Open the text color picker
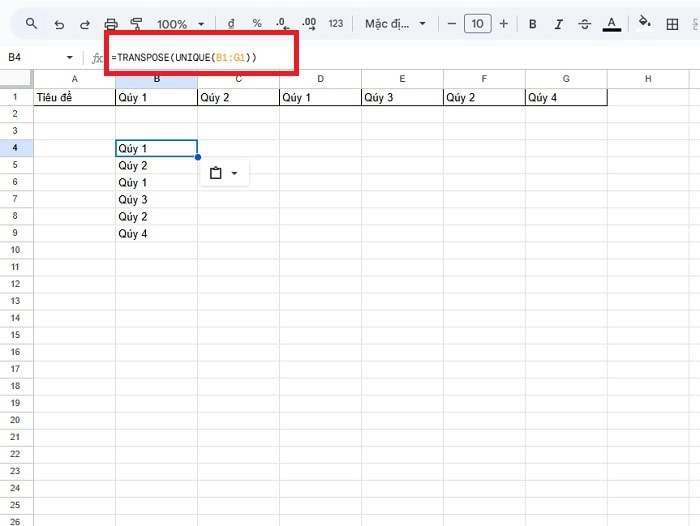Image resolution: width=700 pixels, height=526 pixels. click(x=612, y=24)
